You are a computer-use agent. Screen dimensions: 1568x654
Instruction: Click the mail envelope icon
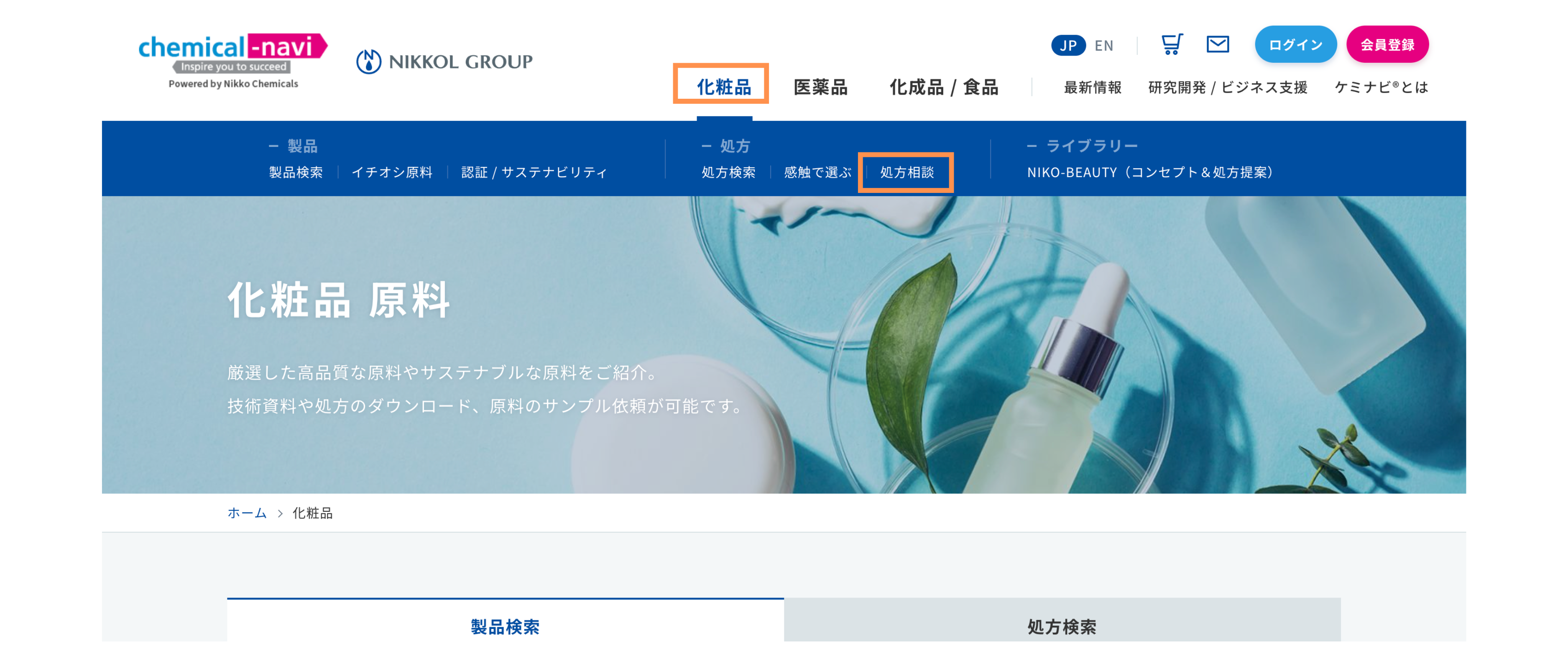point(1217,44)
